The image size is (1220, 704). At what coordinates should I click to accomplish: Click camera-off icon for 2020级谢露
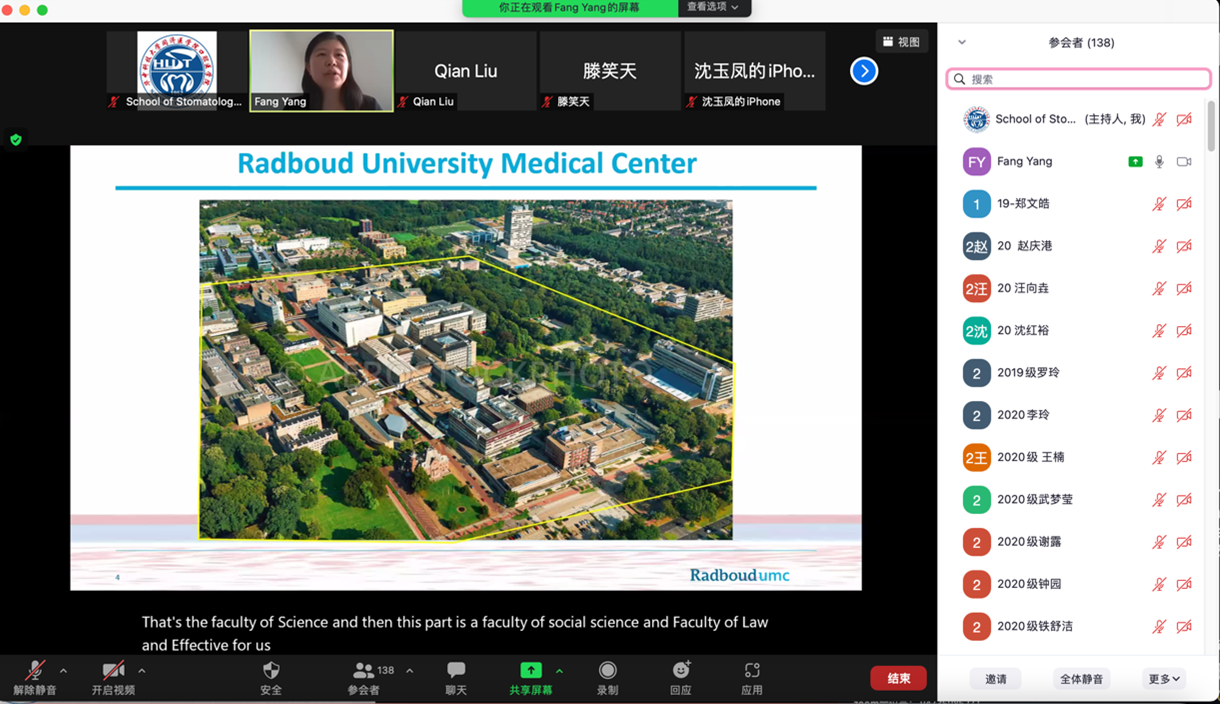coord(1184,542)
